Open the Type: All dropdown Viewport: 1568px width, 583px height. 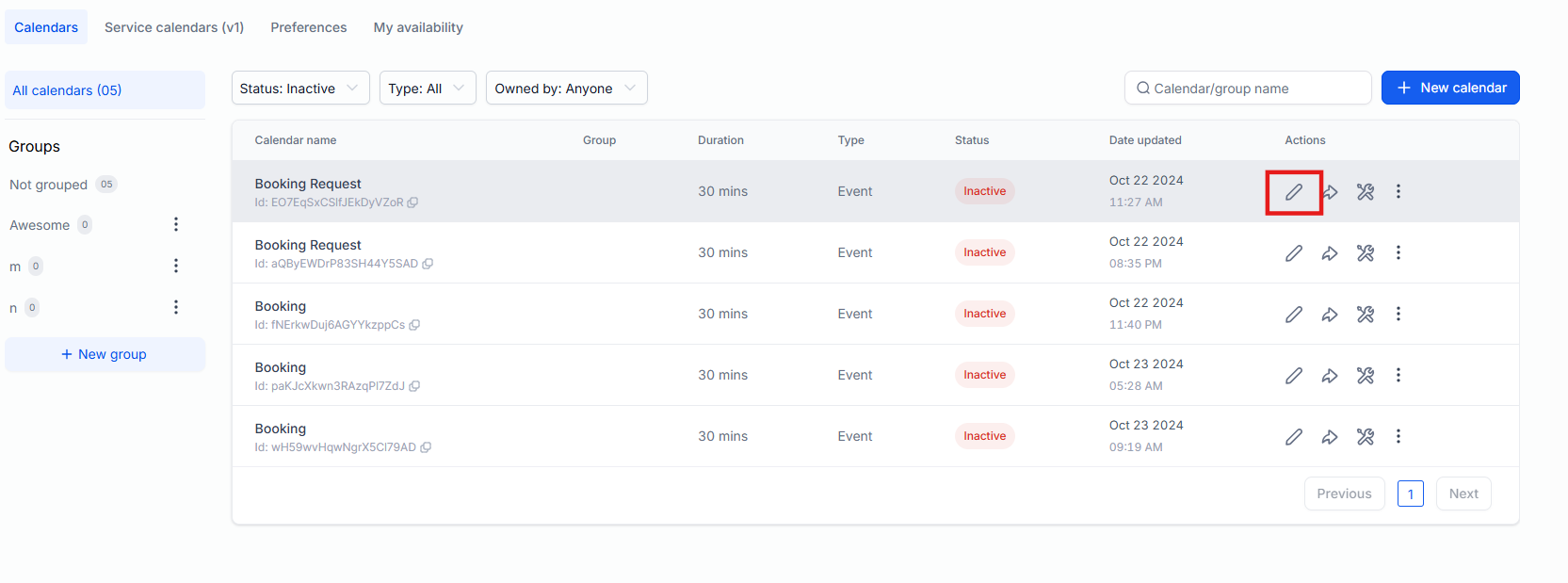click(427, 89)
